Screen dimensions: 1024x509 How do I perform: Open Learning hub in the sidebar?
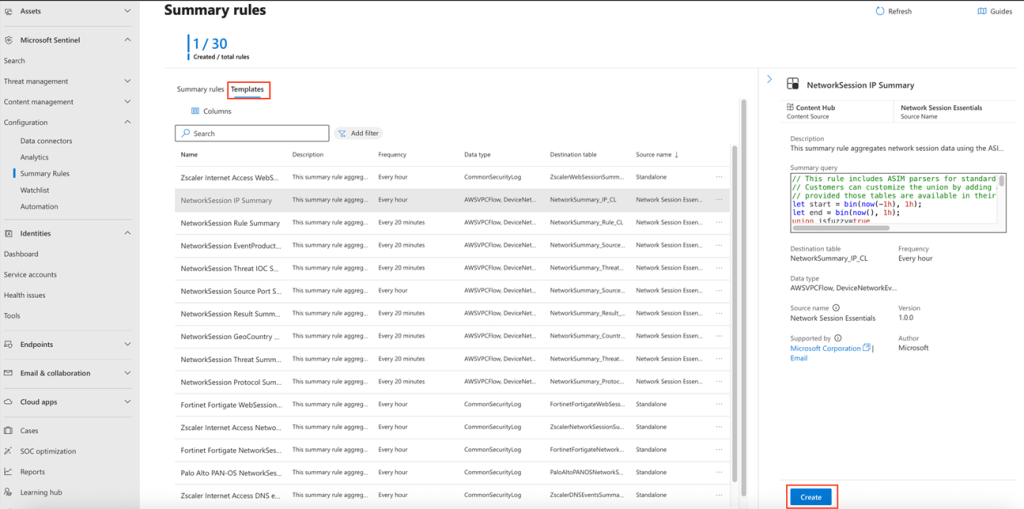point(39,492)
